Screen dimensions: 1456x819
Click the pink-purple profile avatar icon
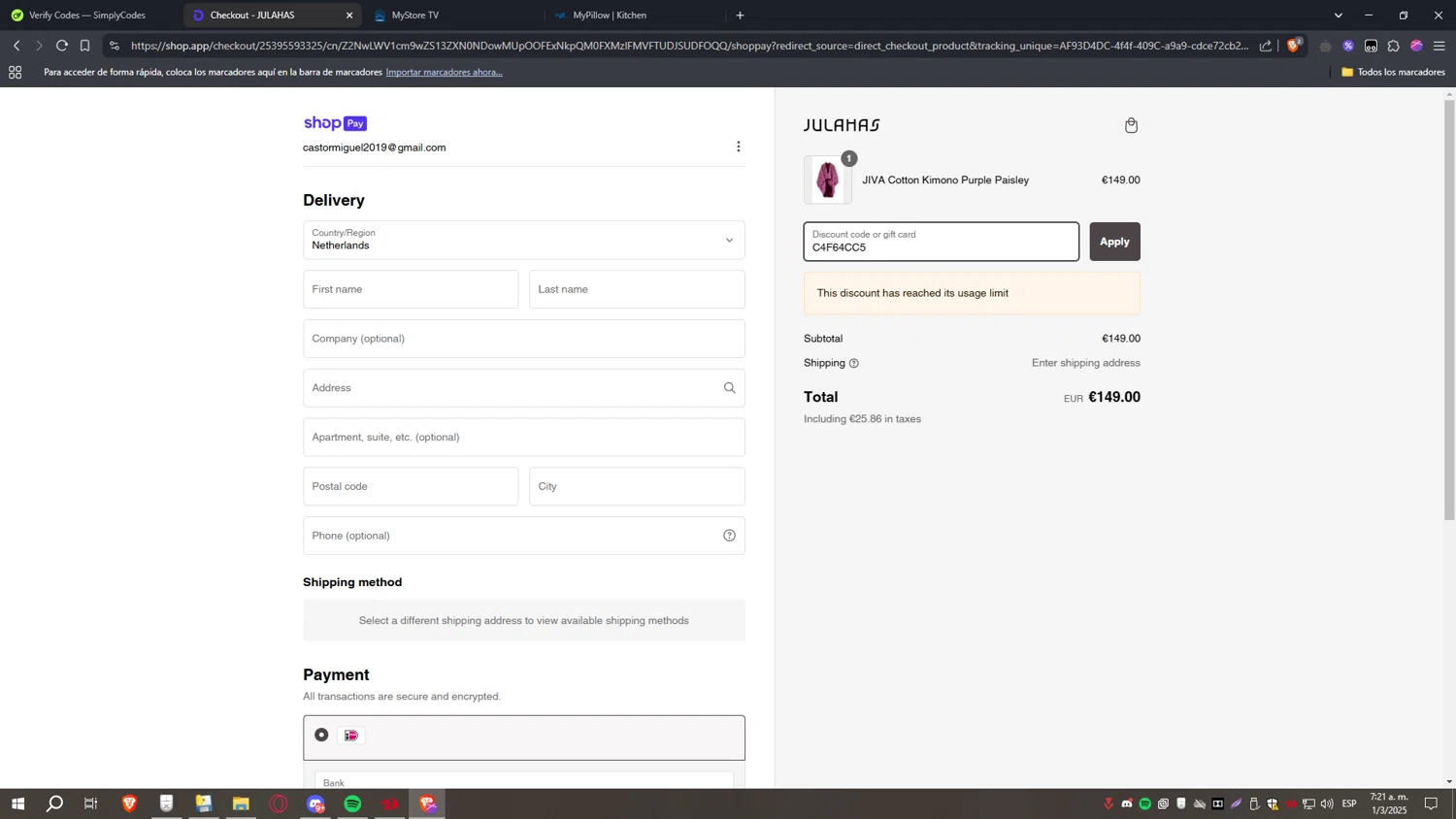tap(1416, 46)
